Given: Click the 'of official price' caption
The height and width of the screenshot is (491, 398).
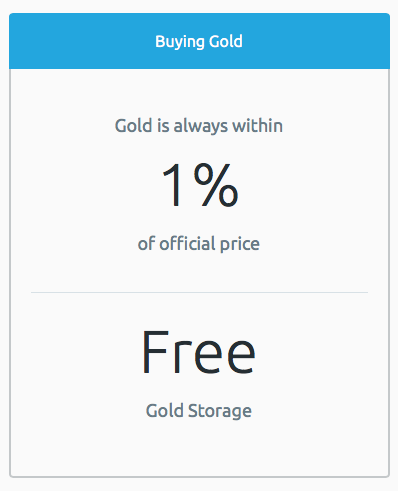Looking at the screenshot, I should pyautogui.click(x=199, y=244).
